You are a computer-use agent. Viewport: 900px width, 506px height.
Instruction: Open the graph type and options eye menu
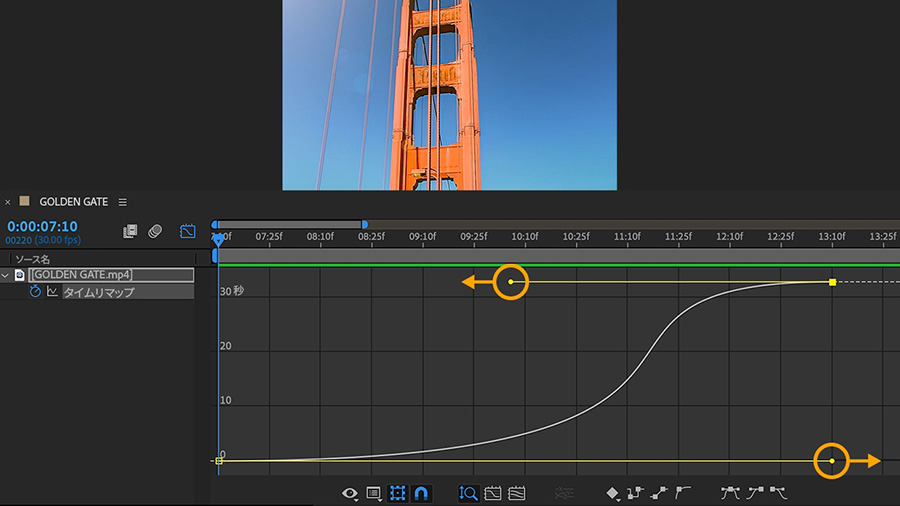tap(350, 493)
